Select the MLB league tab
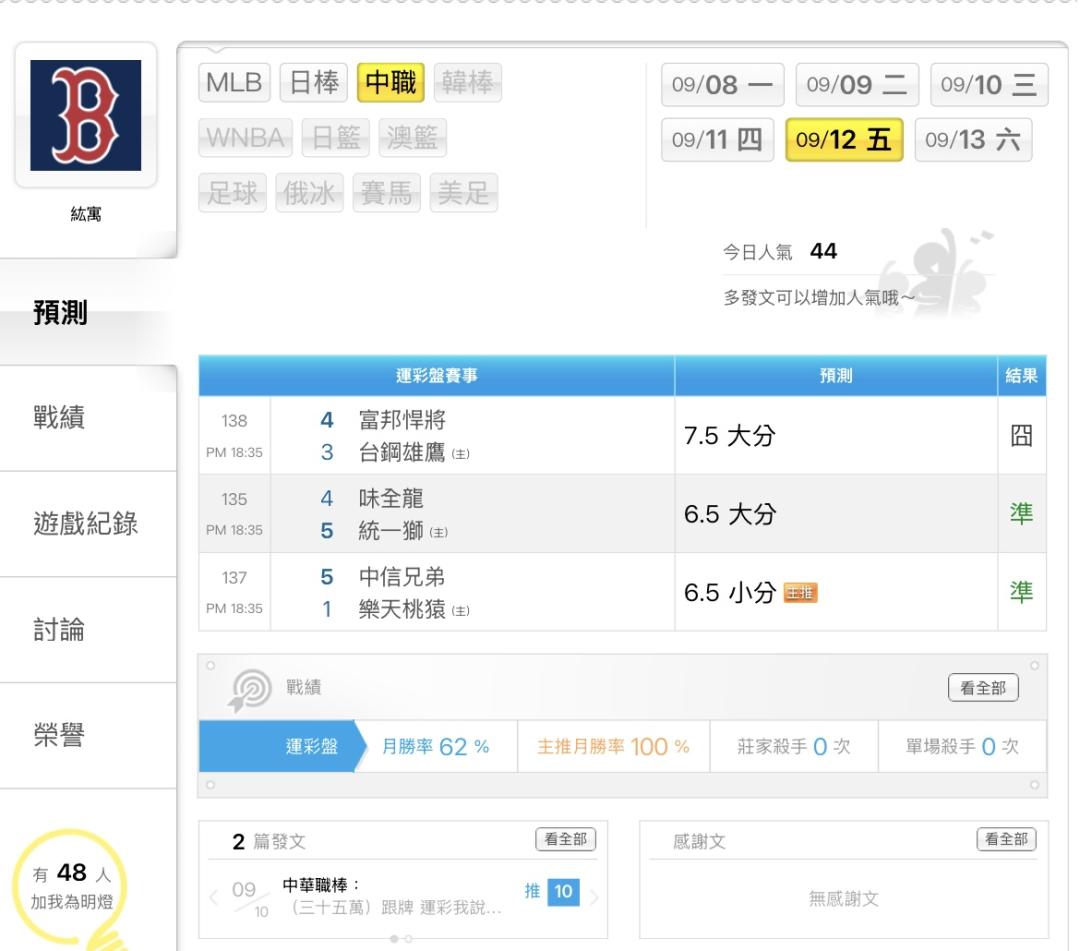Screen dimensions: 1080x951 (234, 83)
